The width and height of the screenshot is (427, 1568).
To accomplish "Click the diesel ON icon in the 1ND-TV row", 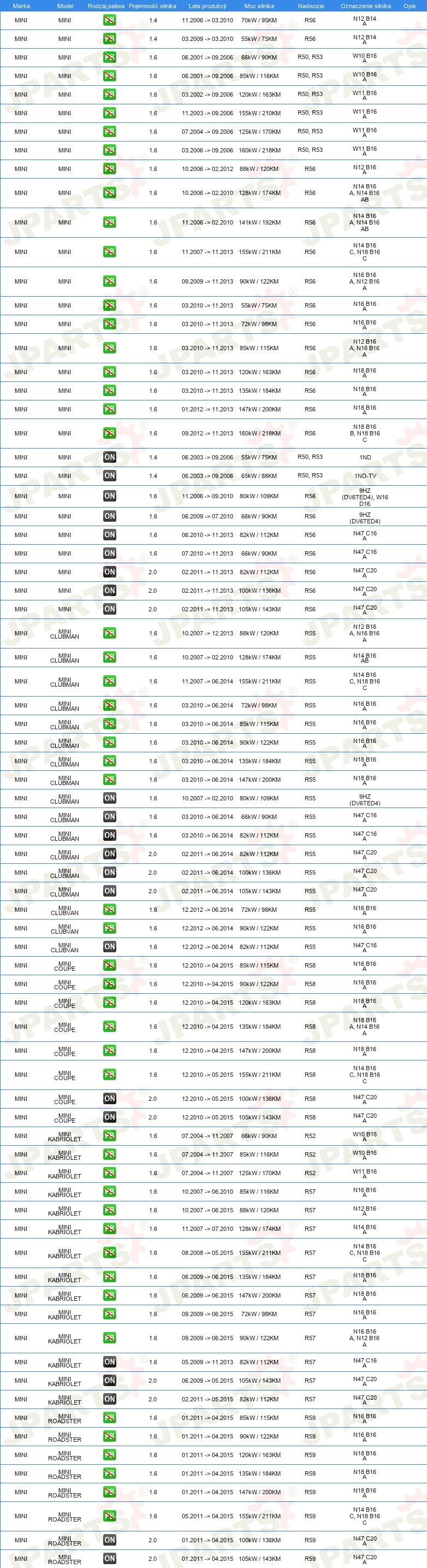I will pos(110,475).
